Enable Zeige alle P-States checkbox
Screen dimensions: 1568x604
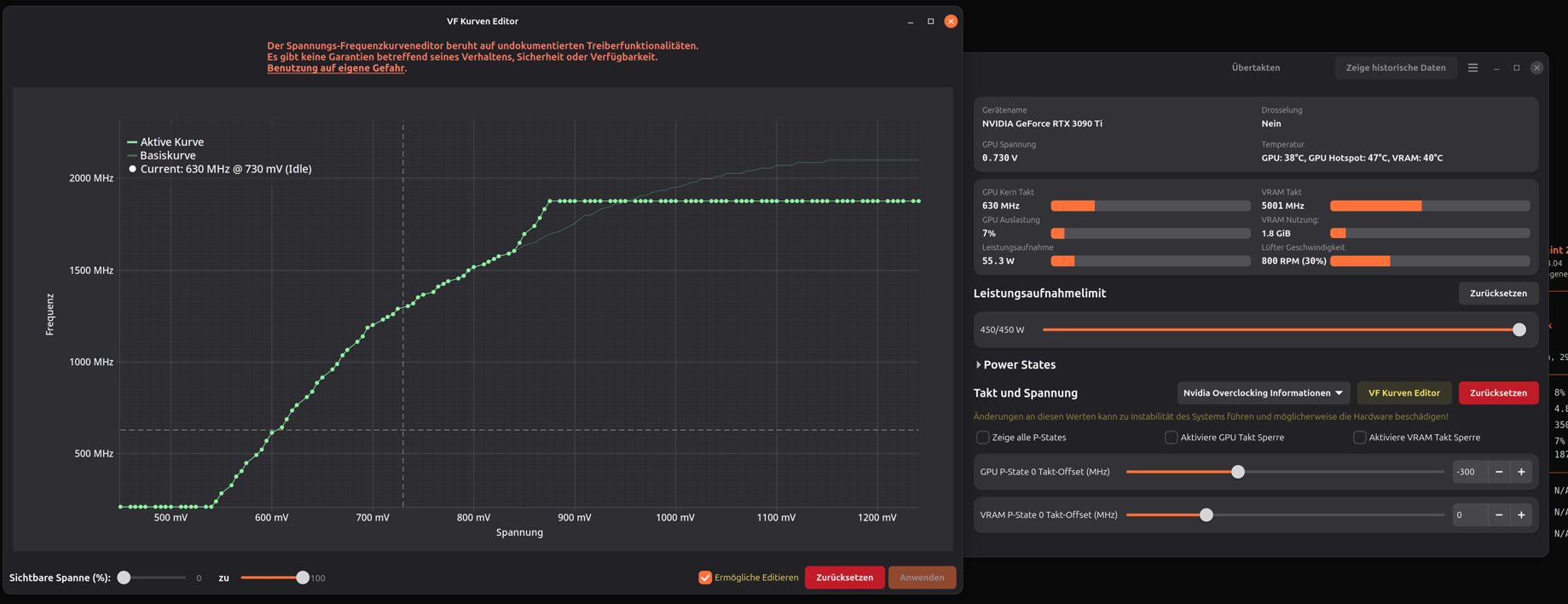coord(982,438)
